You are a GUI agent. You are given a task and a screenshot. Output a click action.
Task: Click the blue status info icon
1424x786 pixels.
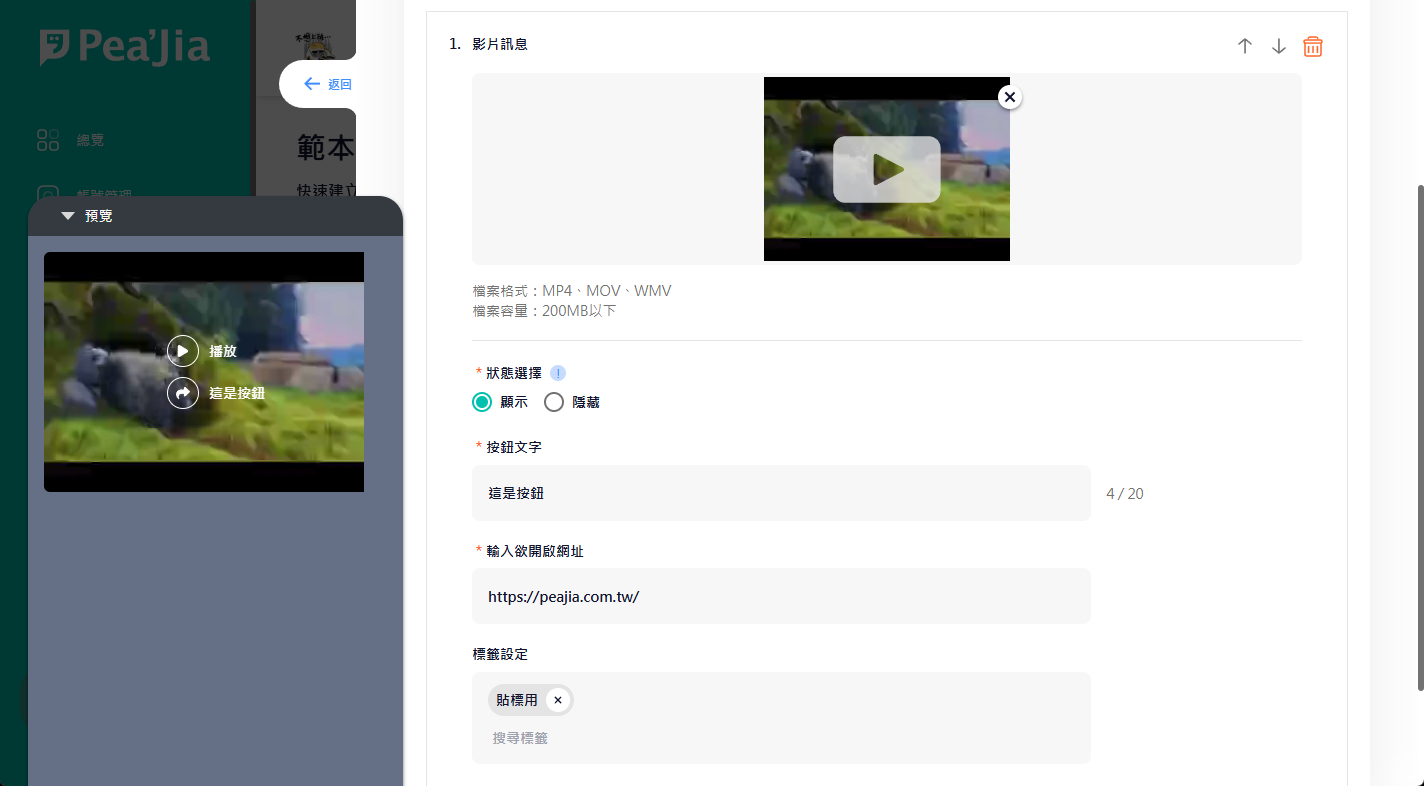(558, 373)
